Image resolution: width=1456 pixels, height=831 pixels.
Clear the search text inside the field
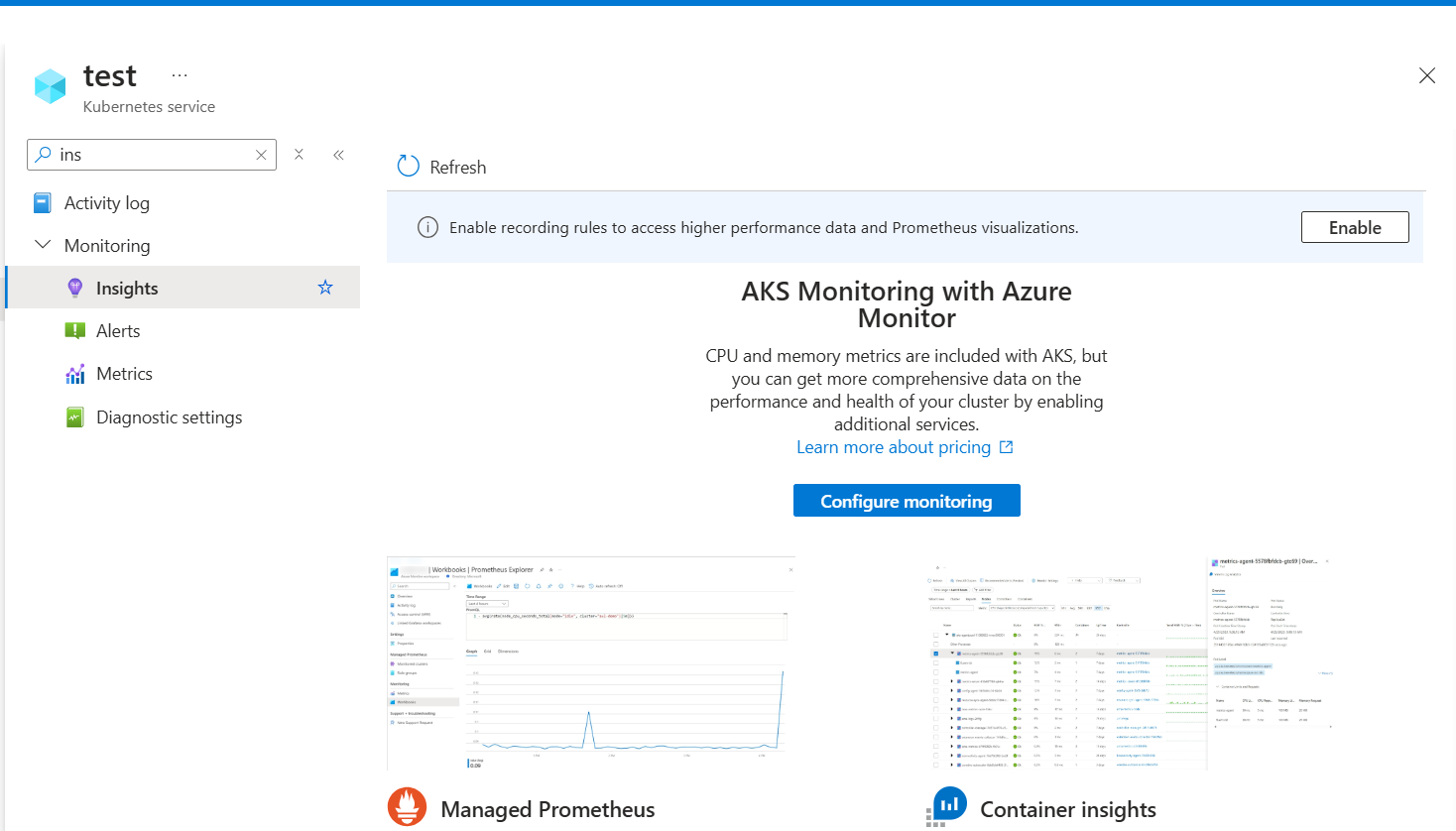261,155
